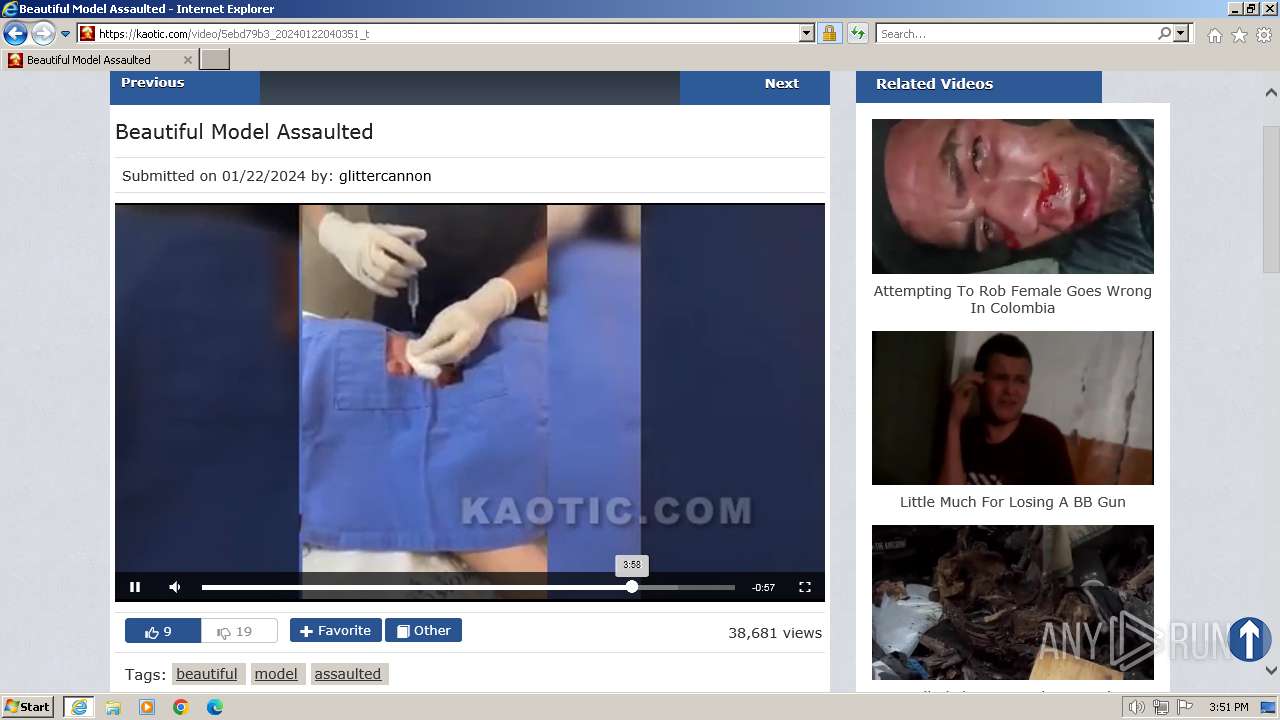Enter fullscreen video mode
This screenshot has width=1280, height=720.
pos(805,587)
